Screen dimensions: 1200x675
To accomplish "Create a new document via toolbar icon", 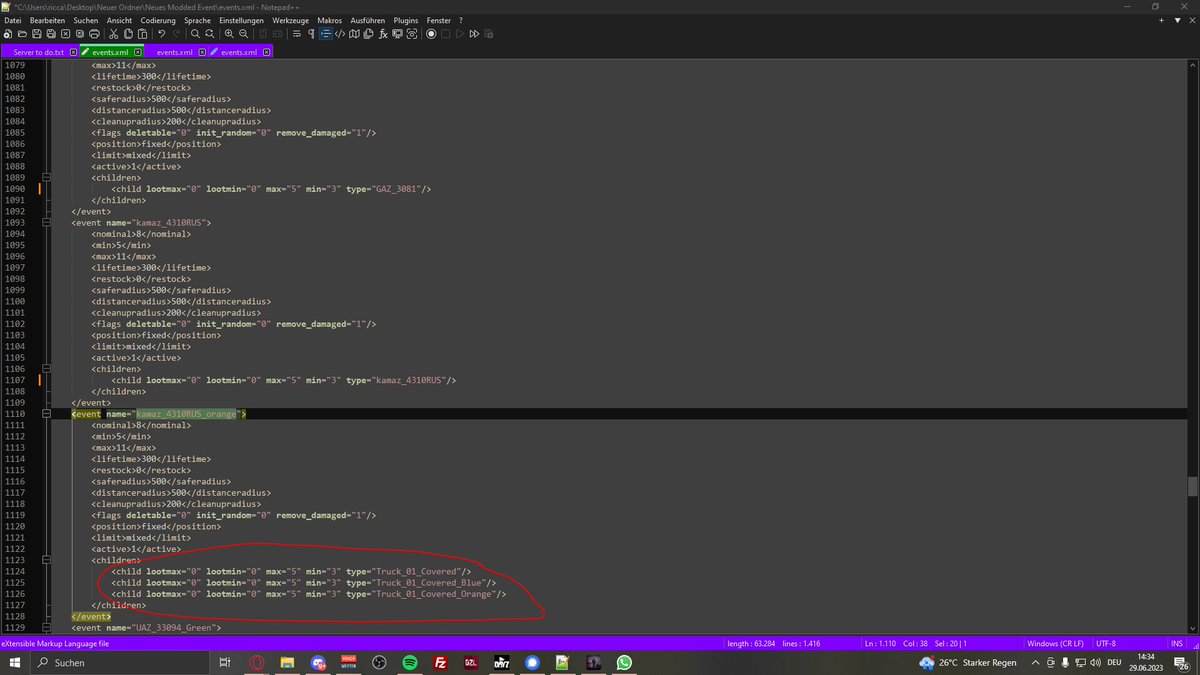I will (x=8, y=34).
